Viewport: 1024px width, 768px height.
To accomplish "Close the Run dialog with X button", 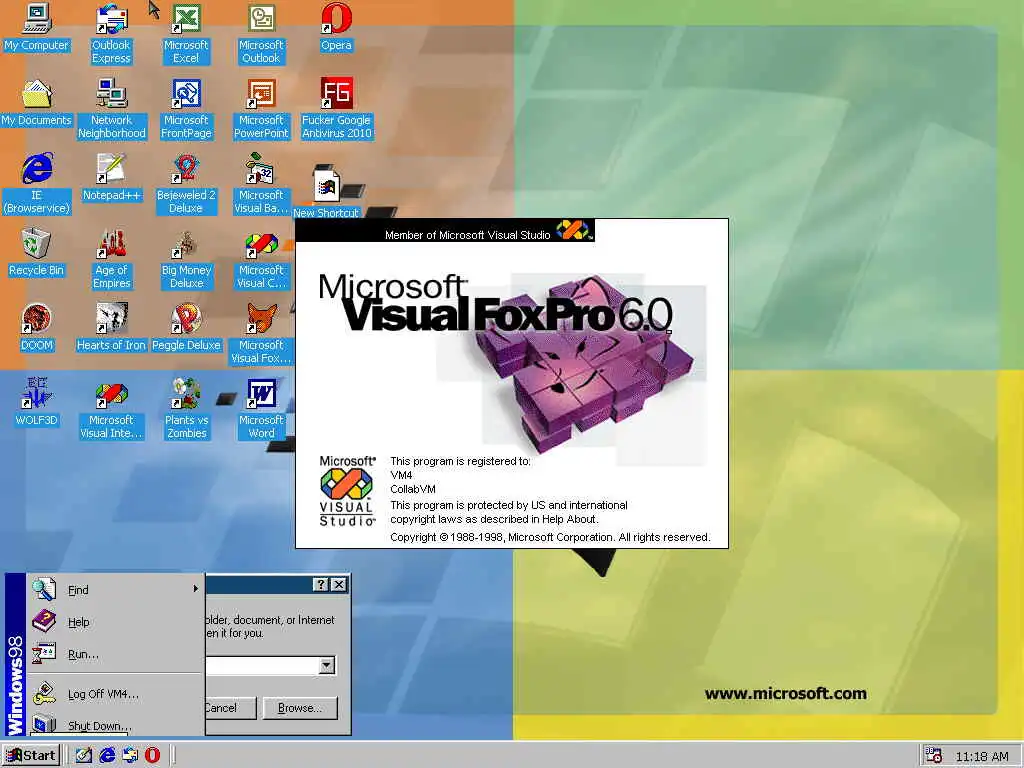I will click(x=339, y=584).
